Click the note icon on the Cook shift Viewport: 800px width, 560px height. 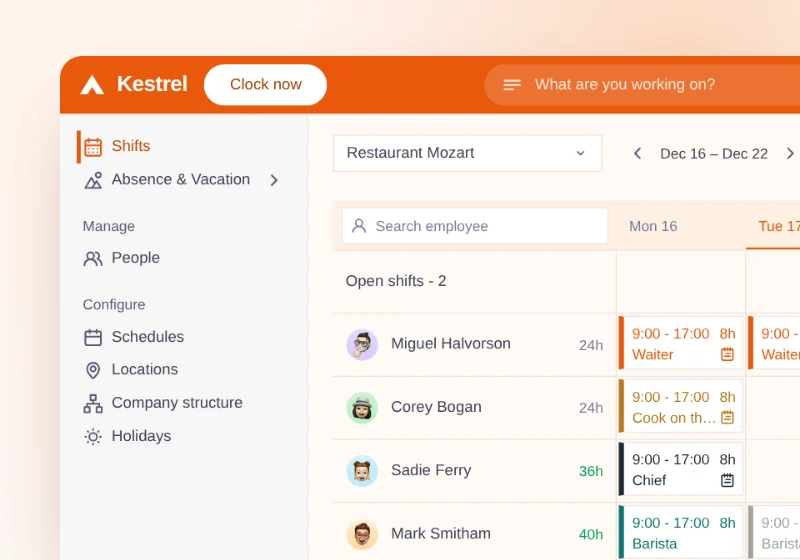coord(727,417)
